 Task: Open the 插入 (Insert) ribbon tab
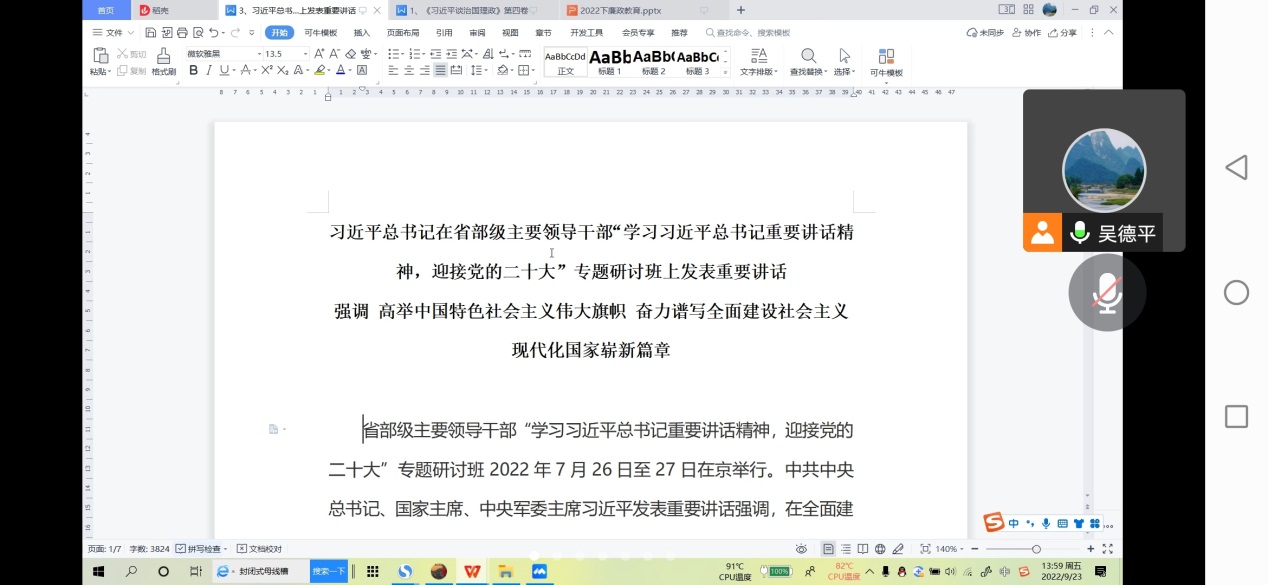pos(361,33)
